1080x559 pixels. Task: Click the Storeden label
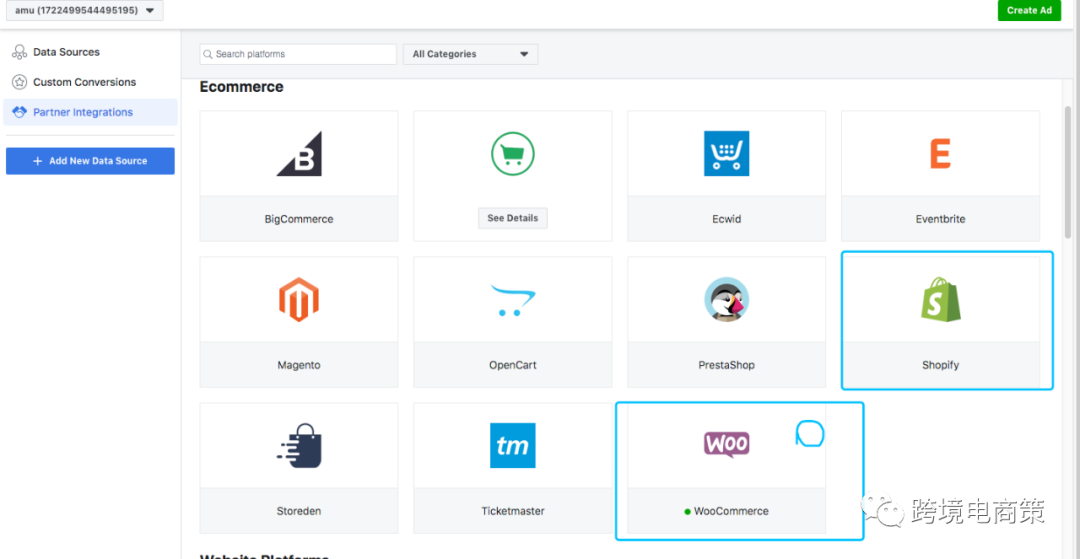[x=299, y=511]
